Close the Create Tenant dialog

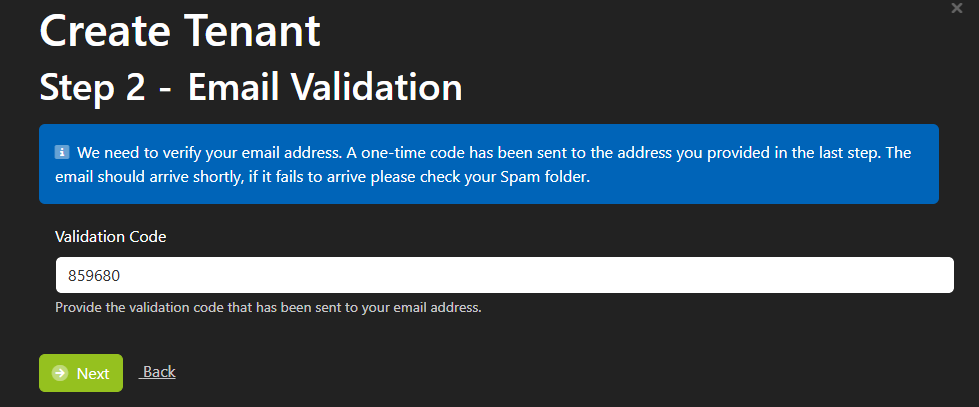[956, 8]
